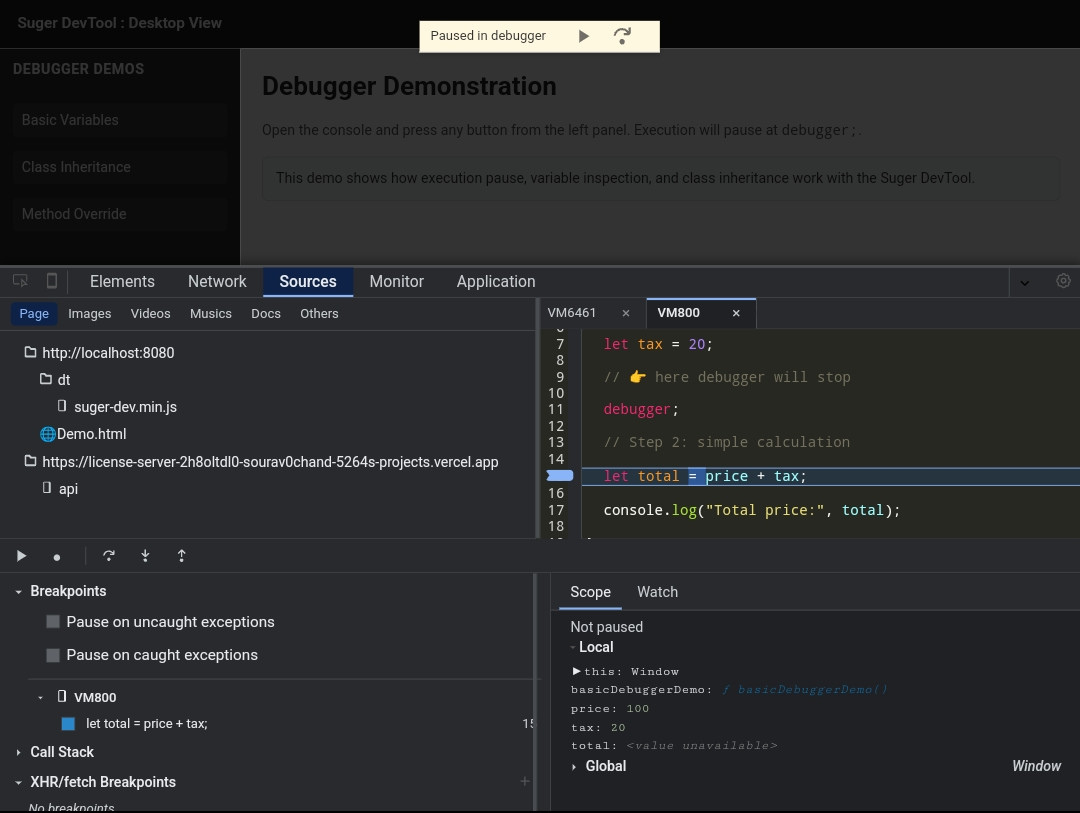Run the Basic Variables demo
This screenshot has width=1080, height=813.
(x=120, y=120)
